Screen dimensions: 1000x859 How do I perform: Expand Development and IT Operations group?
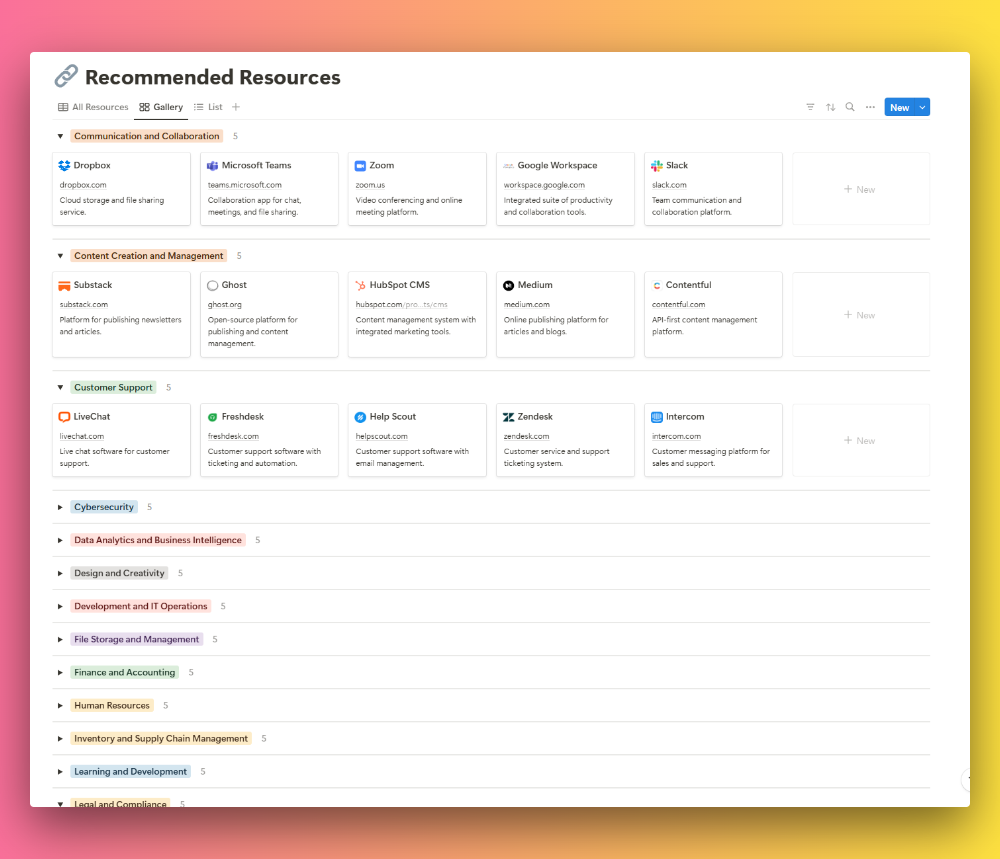(x=60, y=606)
